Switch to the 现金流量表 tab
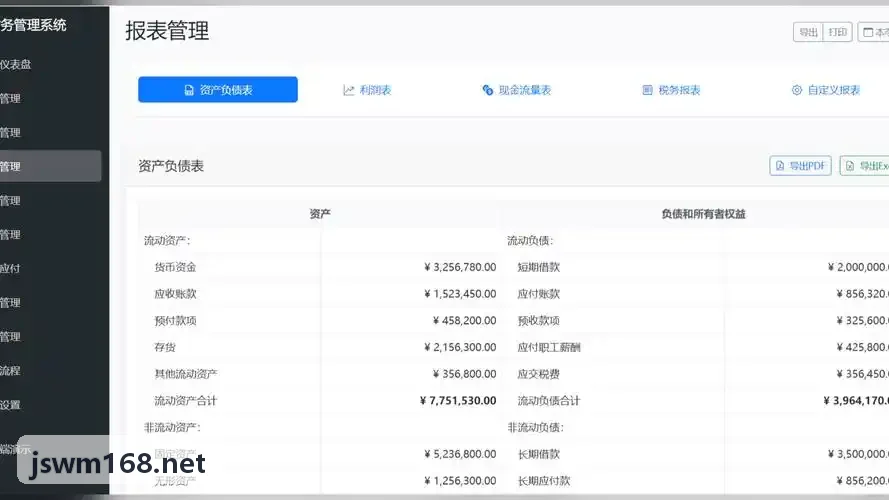Screen dimensions: 889x500 coord(517,90)
